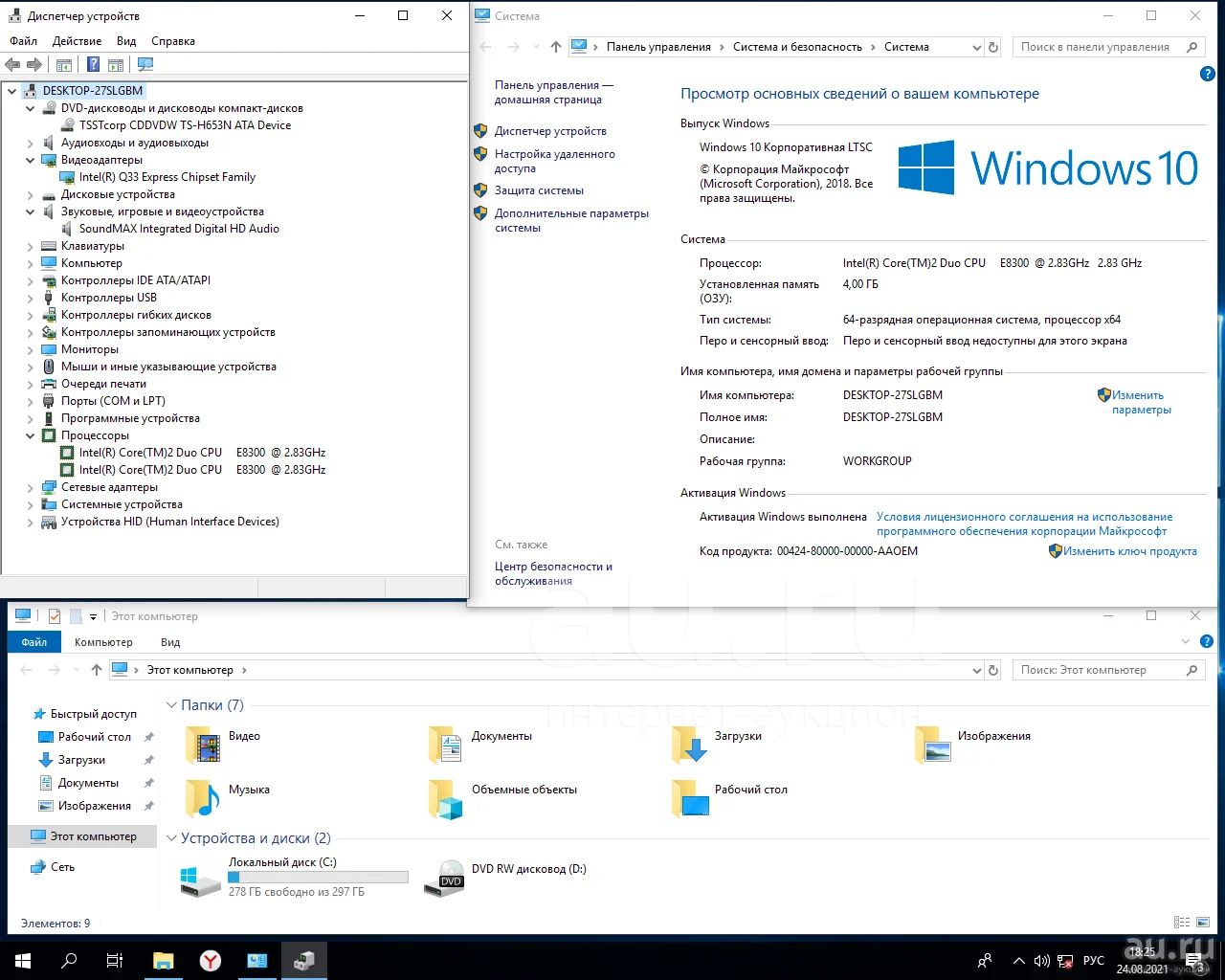
Task: Select Локальный диск (C:) drive
Action: [295, 877]
